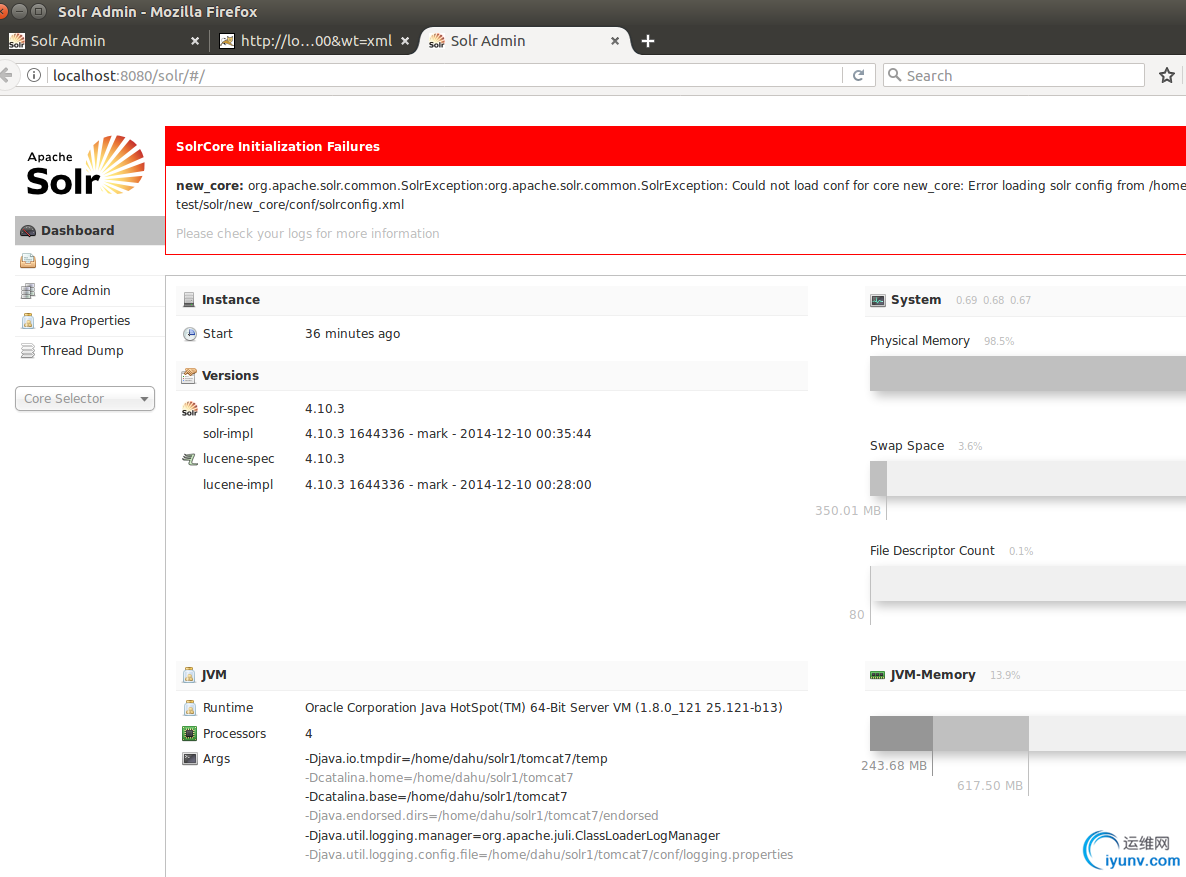1186x877 pixels.
Task: Click the Processors chip icon
Action: tap(190, 733)
